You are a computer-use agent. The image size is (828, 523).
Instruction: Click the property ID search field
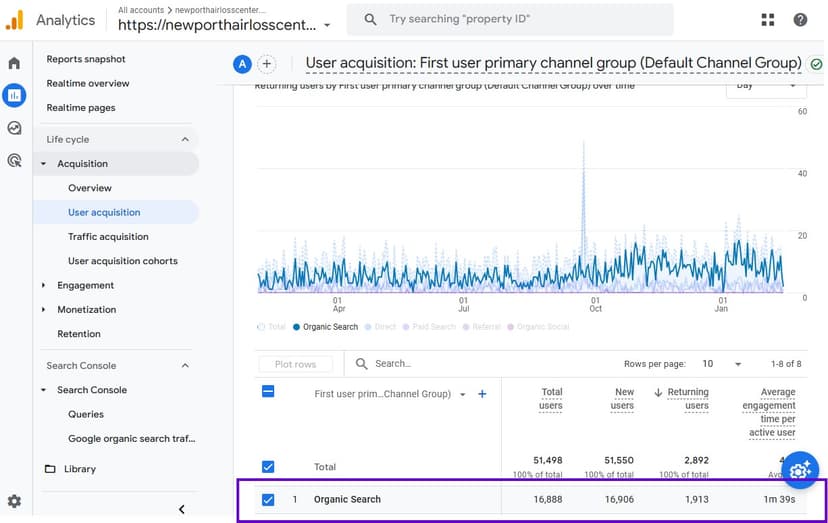coord(510,19)
